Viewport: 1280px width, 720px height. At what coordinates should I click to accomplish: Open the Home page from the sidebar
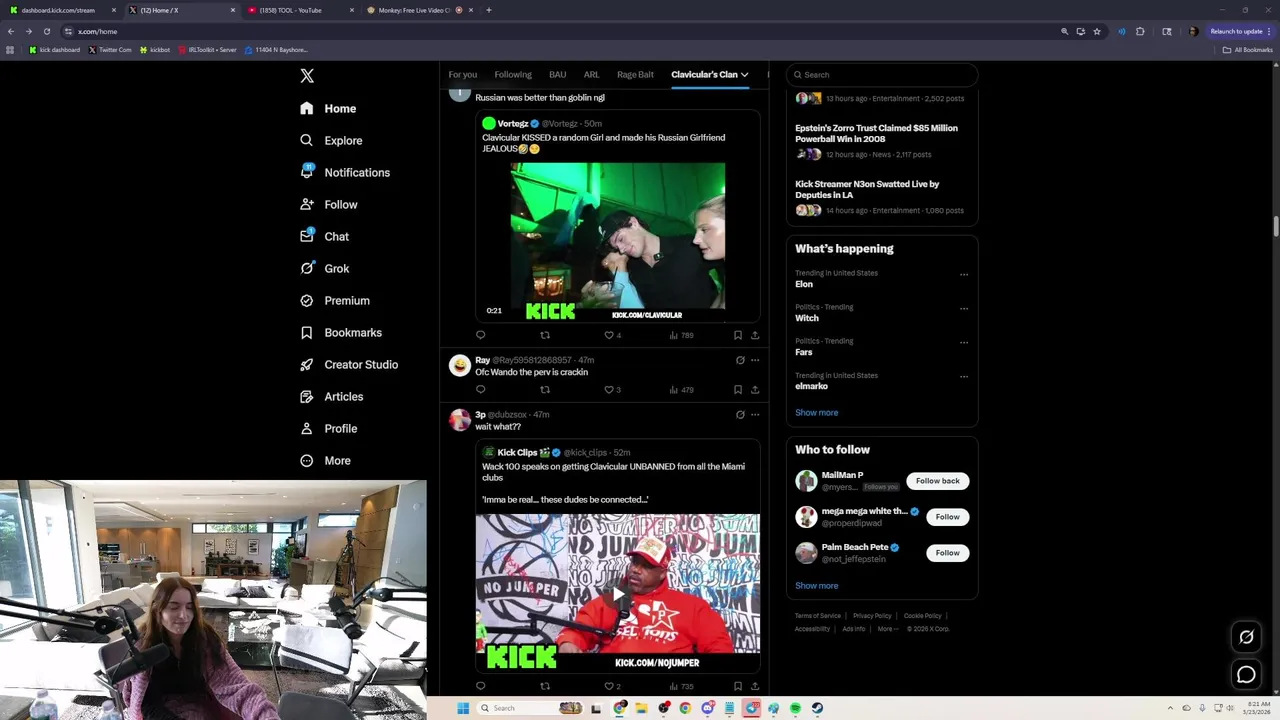pyautogui.click(x=328, y=108)
